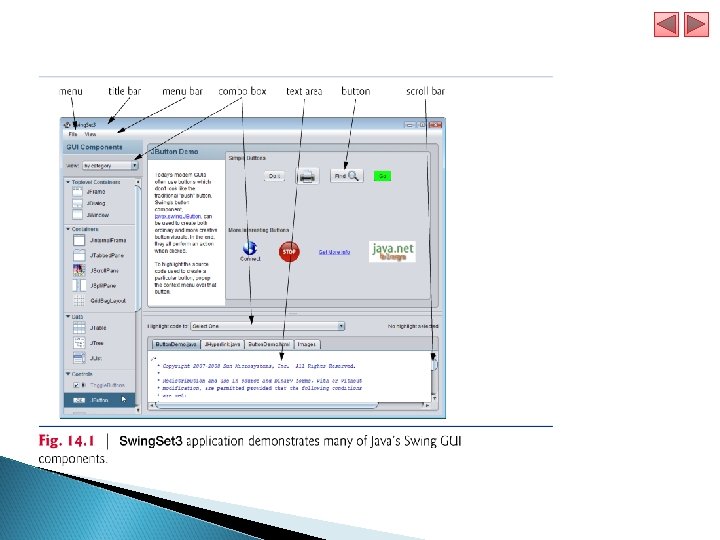720x540 pixels.
Task: Select the JScrollPane component
Action: 96,270
